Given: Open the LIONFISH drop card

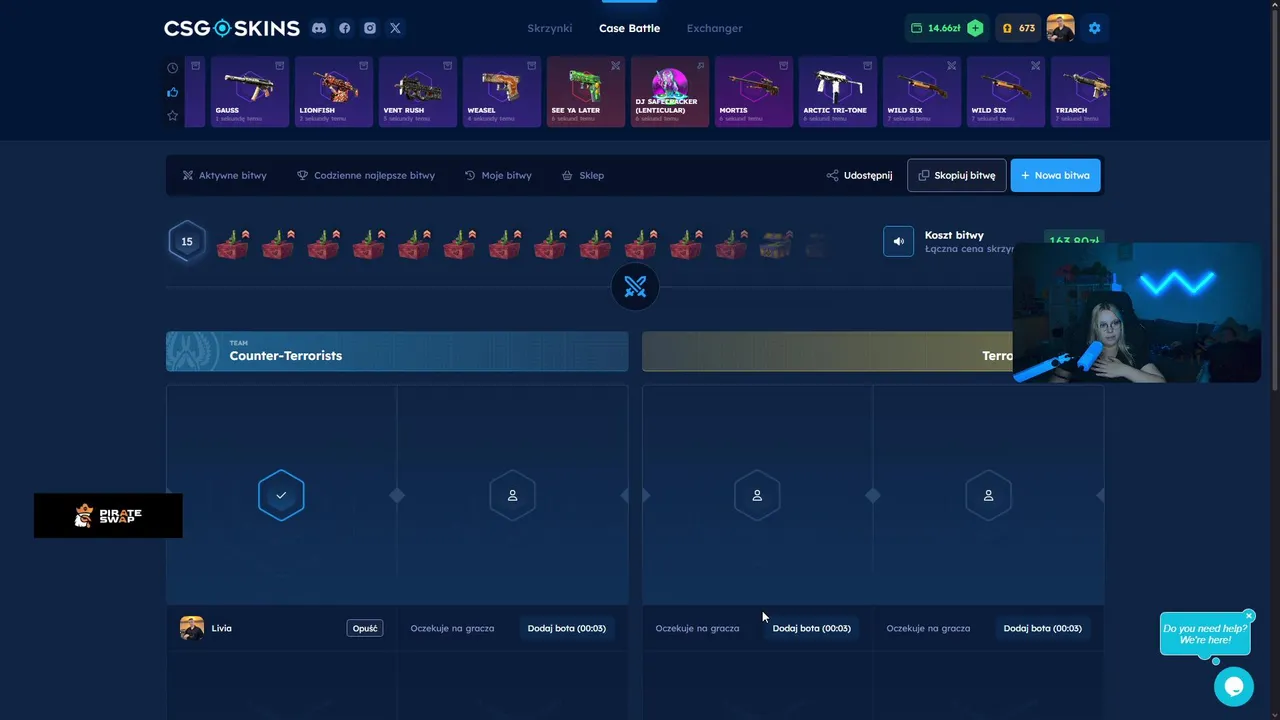Looking at the screenshot, I should click(x=334, y=92).
